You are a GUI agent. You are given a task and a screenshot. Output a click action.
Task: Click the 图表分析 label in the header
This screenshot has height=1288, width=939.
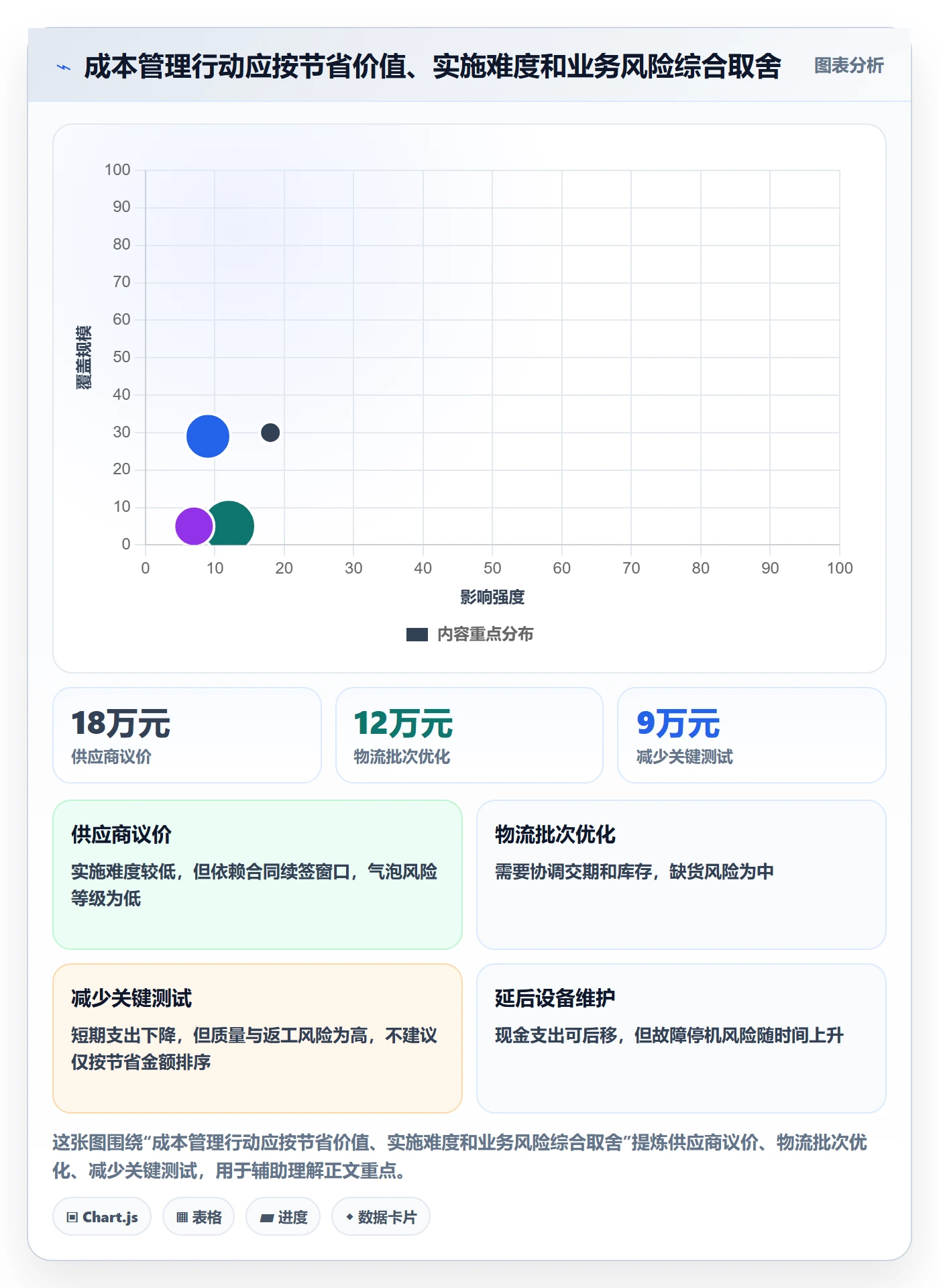click(x=848, y=66)
